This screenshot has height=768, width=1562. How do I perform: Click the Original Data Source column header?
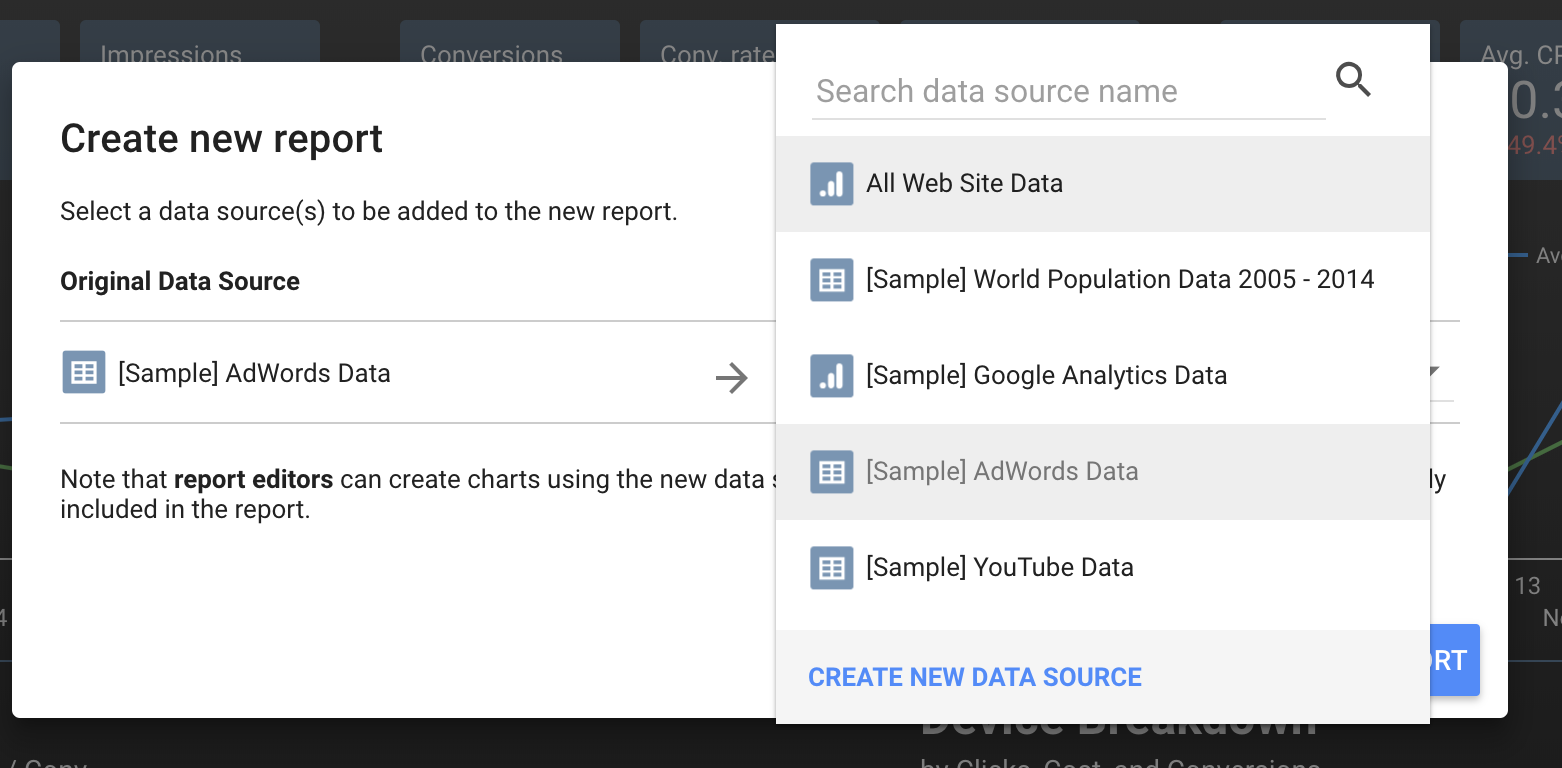[x=180, y=282]
